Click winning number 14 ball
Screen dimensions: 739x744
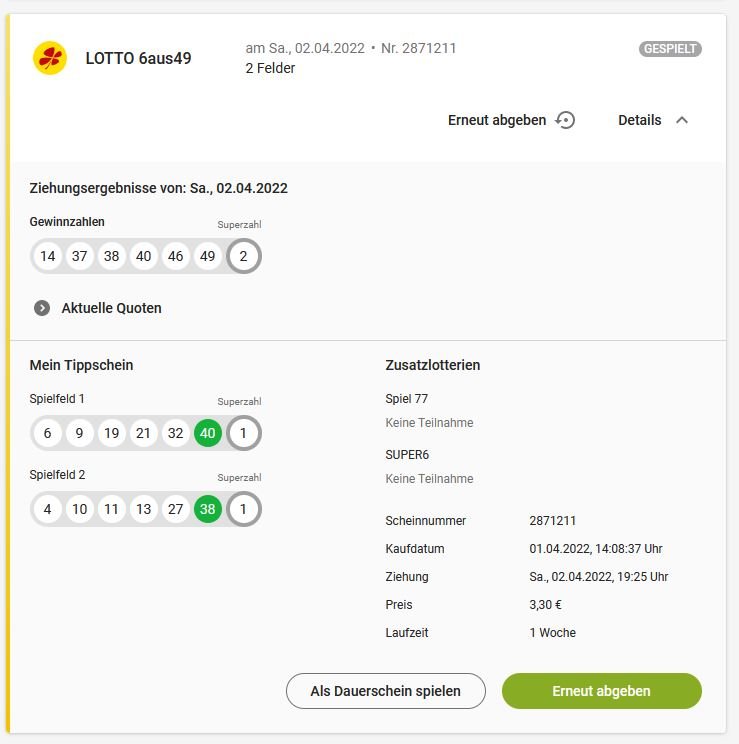pyautogui.click(x=47, y=256)
